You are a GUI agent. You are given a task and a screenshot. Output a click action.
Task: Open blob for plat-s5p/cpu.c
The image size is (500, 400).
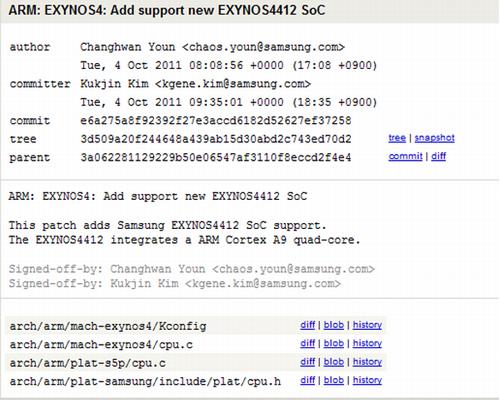334,362
